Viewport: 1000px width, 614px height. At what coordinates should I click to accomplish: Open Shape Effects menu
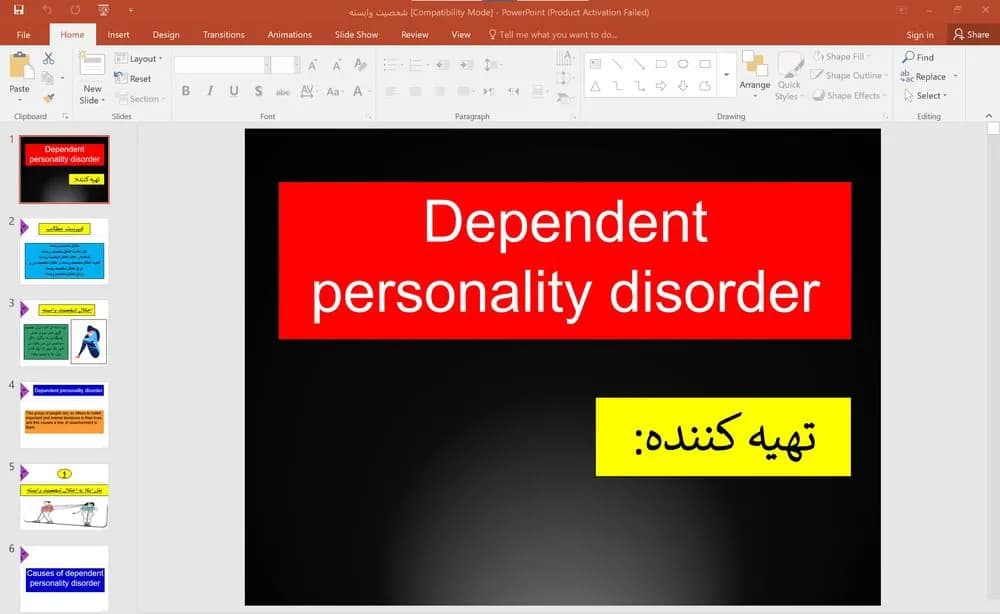(849, 96)
